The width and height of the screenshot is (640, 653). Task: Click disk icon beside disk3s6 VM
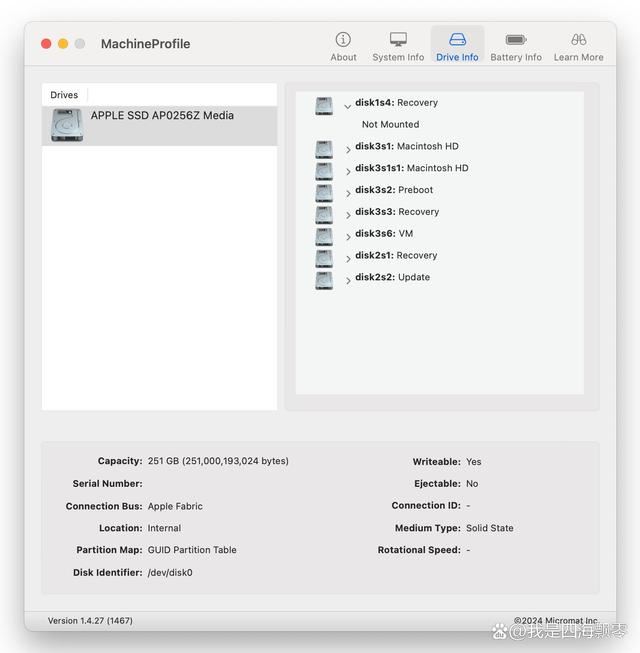click(x=324, y=237)
